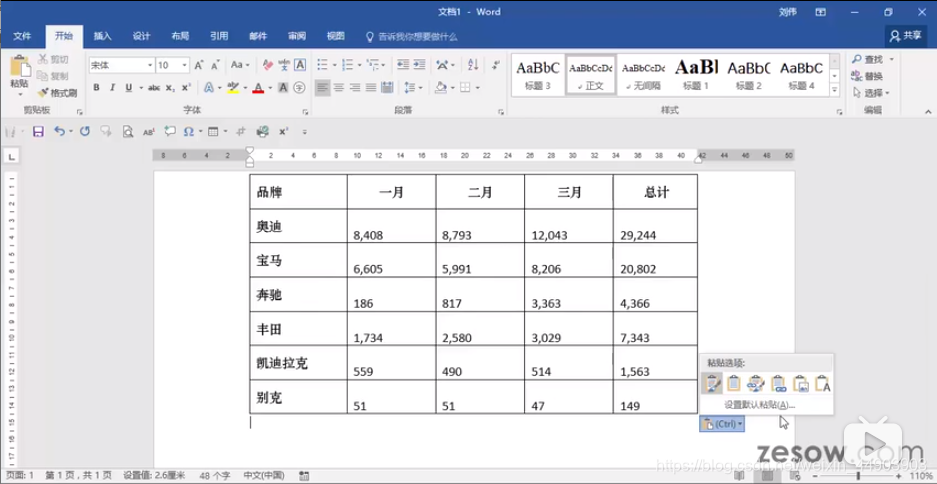
Task: Click 告诉我你想要做什么 search box
Action: (x=412, y=36)
